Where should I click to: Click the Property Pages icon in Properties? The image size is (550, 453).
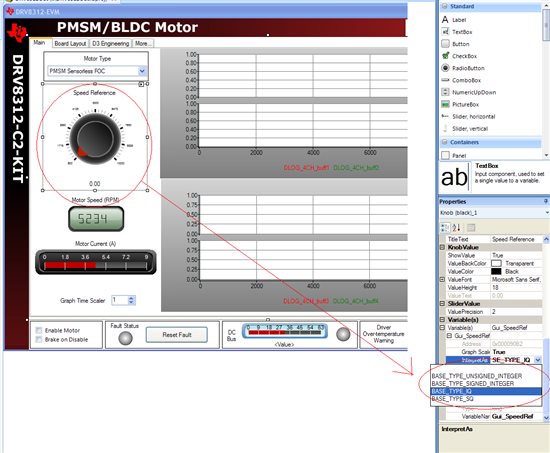(471, 228)
